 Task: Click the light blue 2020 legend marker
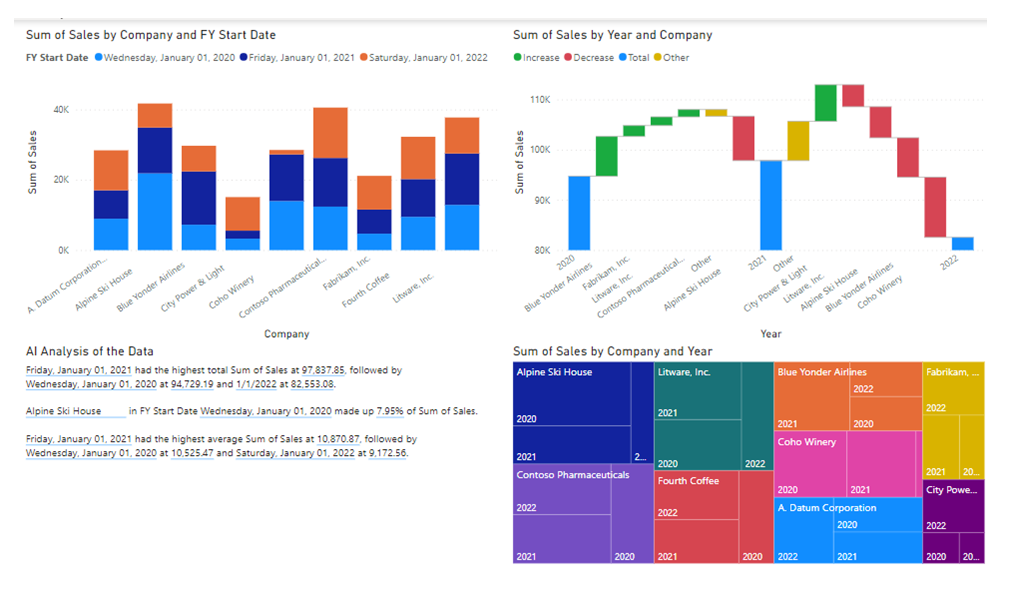(99, 58)
